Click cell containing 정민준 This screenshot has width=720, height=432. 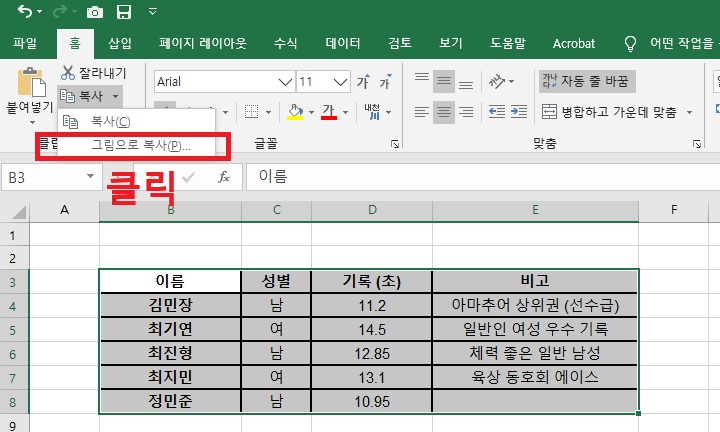click(170, 401)
